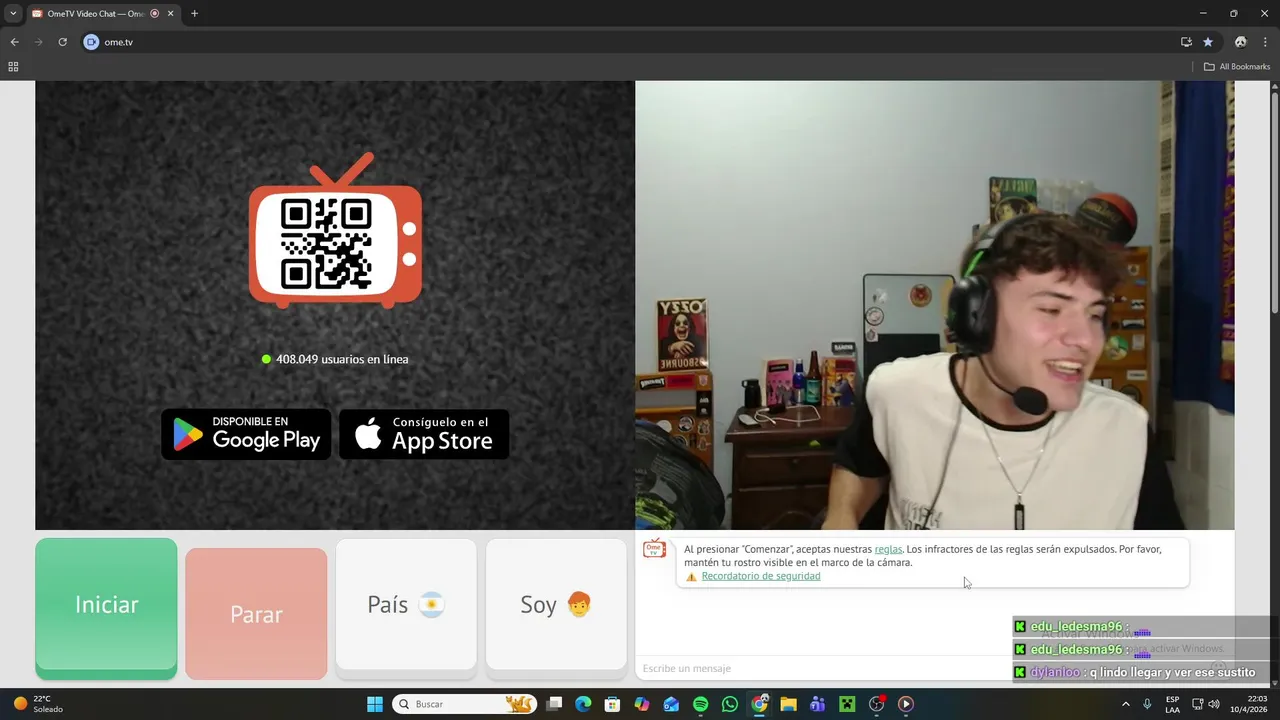The height and width of the screenshot is (720, 1280).
Task: Open the Soy gender selector
Action: (556, 605)
